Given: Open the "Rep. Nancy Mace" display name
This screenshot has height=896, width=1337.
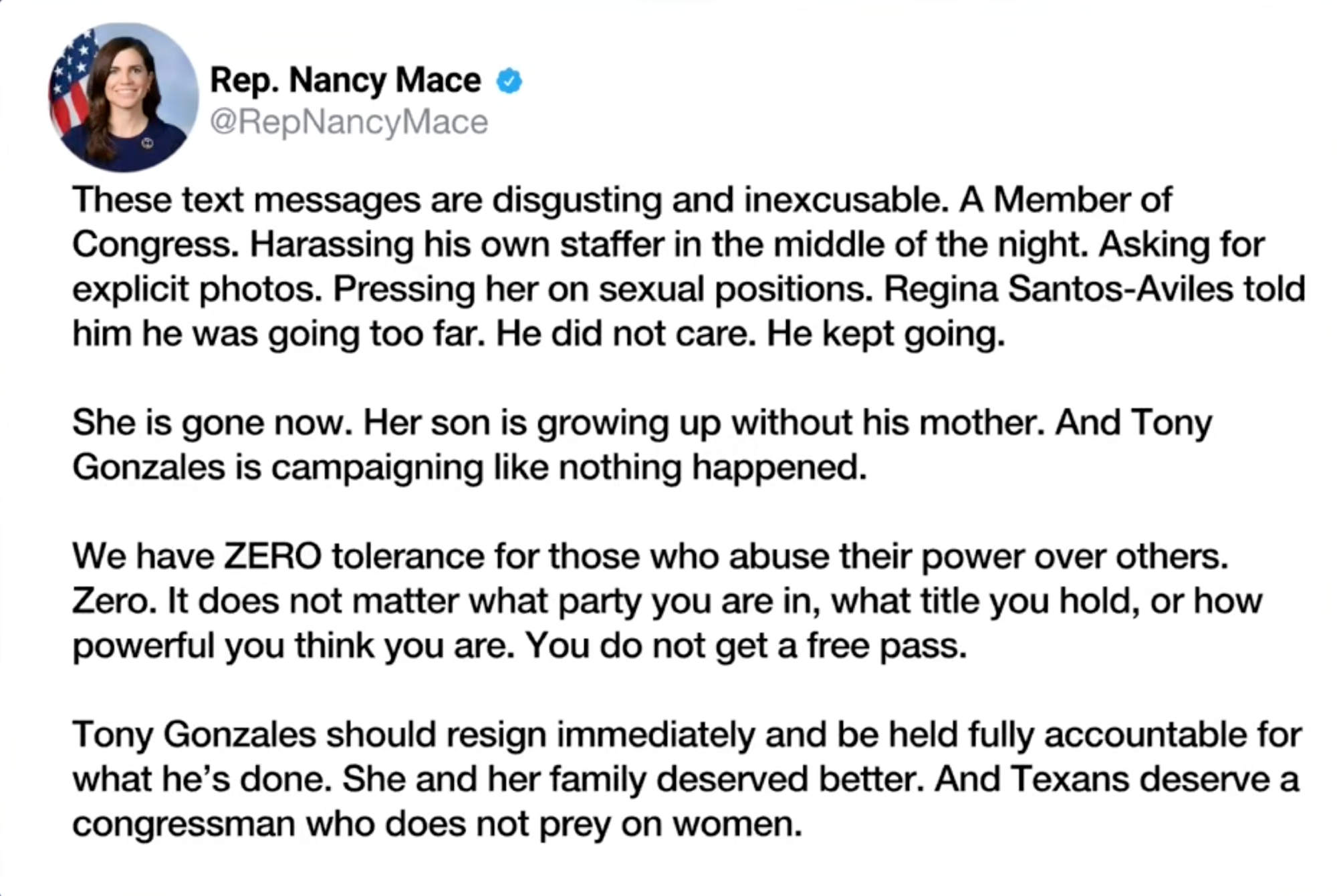Looking at the screenshot, I should click(345, 80).
